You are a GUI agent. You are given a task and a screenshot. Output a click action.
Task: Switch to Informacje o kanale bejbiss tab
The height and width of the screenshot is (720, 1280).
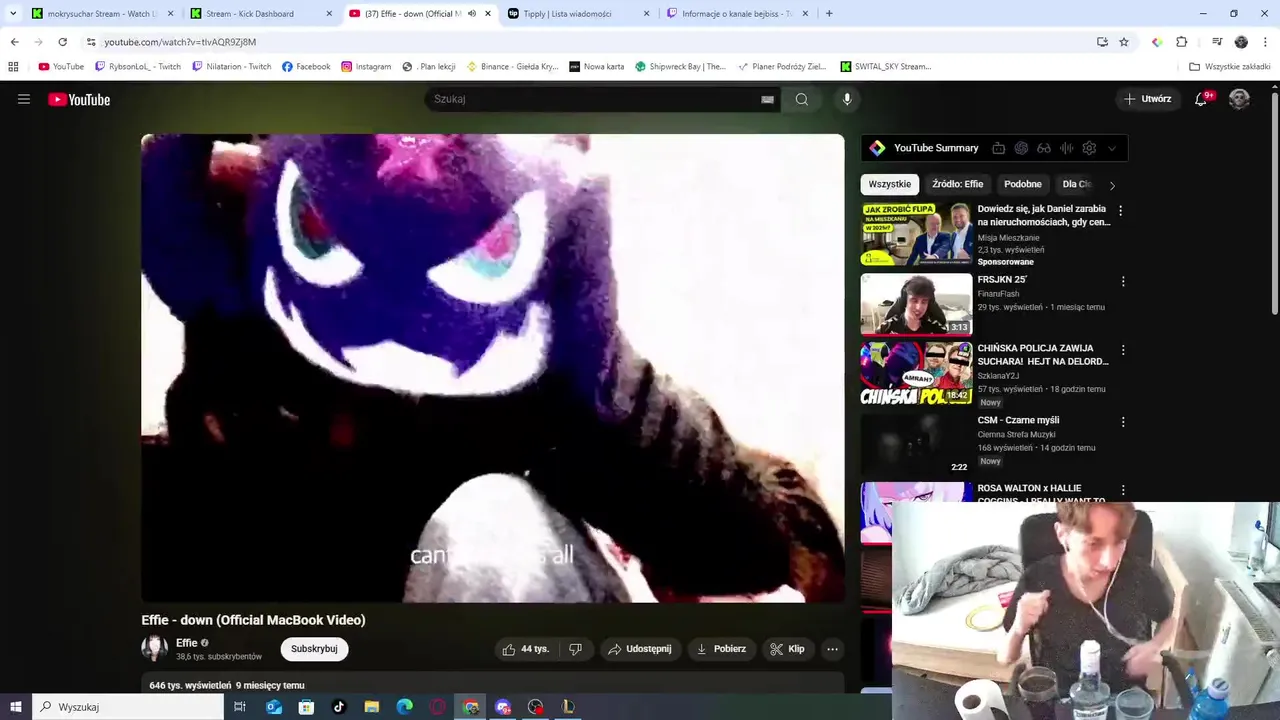[x=738, y=14]
